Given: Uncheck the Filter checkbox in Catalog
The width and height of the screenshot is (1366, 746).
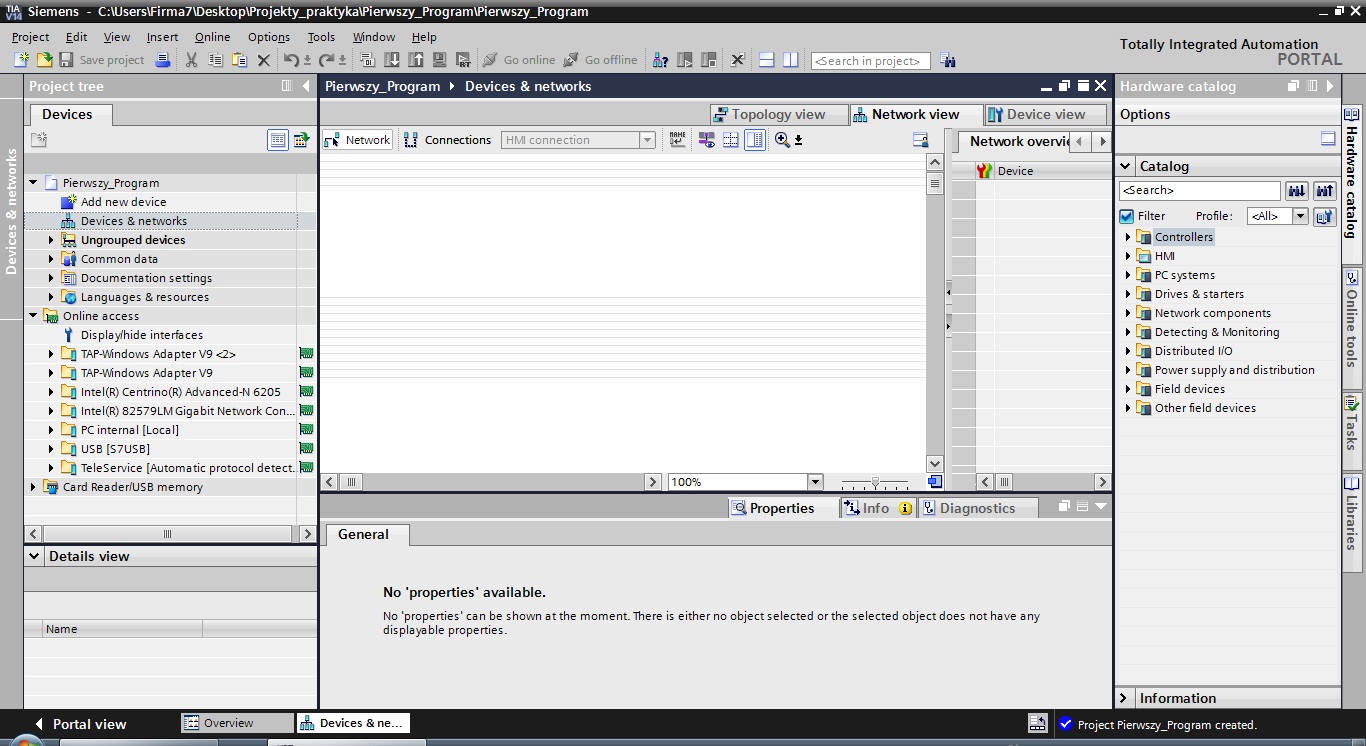Looking at the screenshot, I should [1127, 216].
